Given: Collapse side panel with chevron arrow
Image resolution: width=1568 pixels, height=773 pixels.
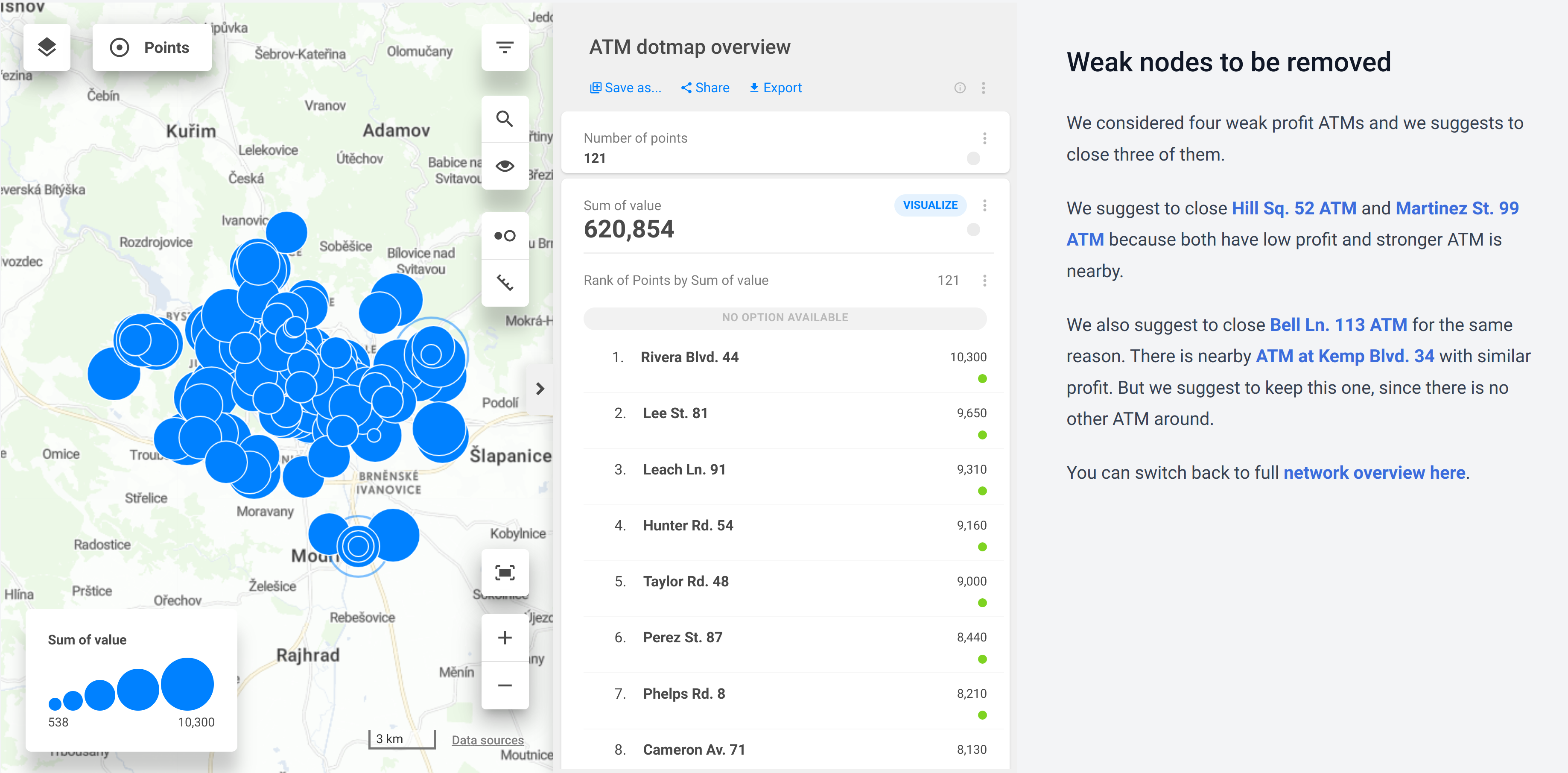Looking at the screenshot, I should [539, 389].
